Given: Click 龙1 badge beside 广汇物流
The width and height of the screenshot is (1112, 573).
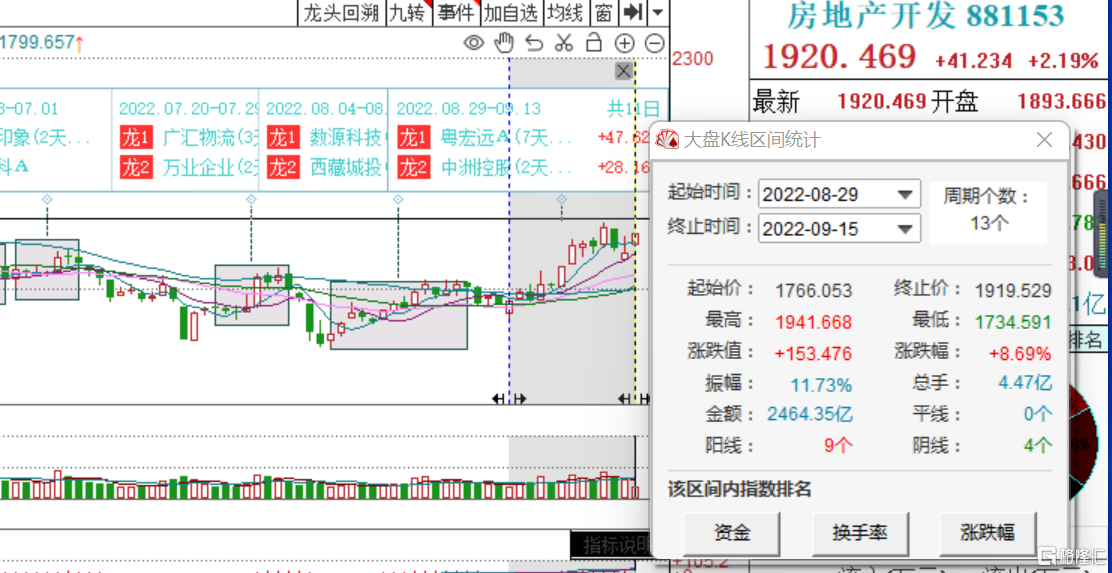Looking at the screenshot, I should point(135,137).
